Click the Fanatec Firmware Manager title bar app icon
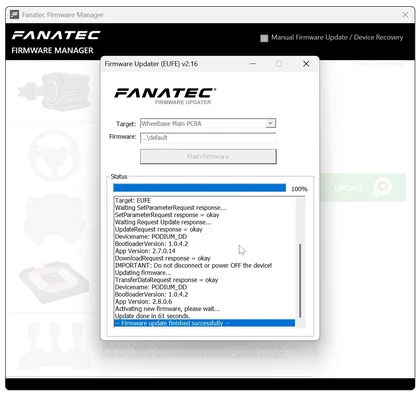Viewport: 420px width, 395px height. point(14,15)
